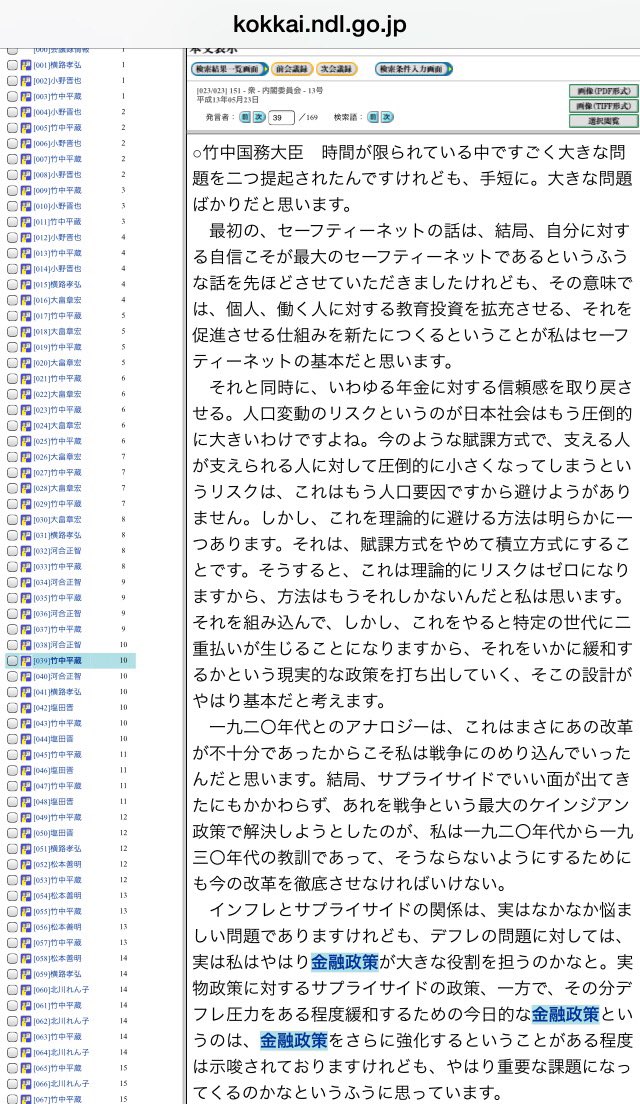Go to 次会議録 (next meeting record)
Screen dimensions: 640x1104
coord(337,69)
